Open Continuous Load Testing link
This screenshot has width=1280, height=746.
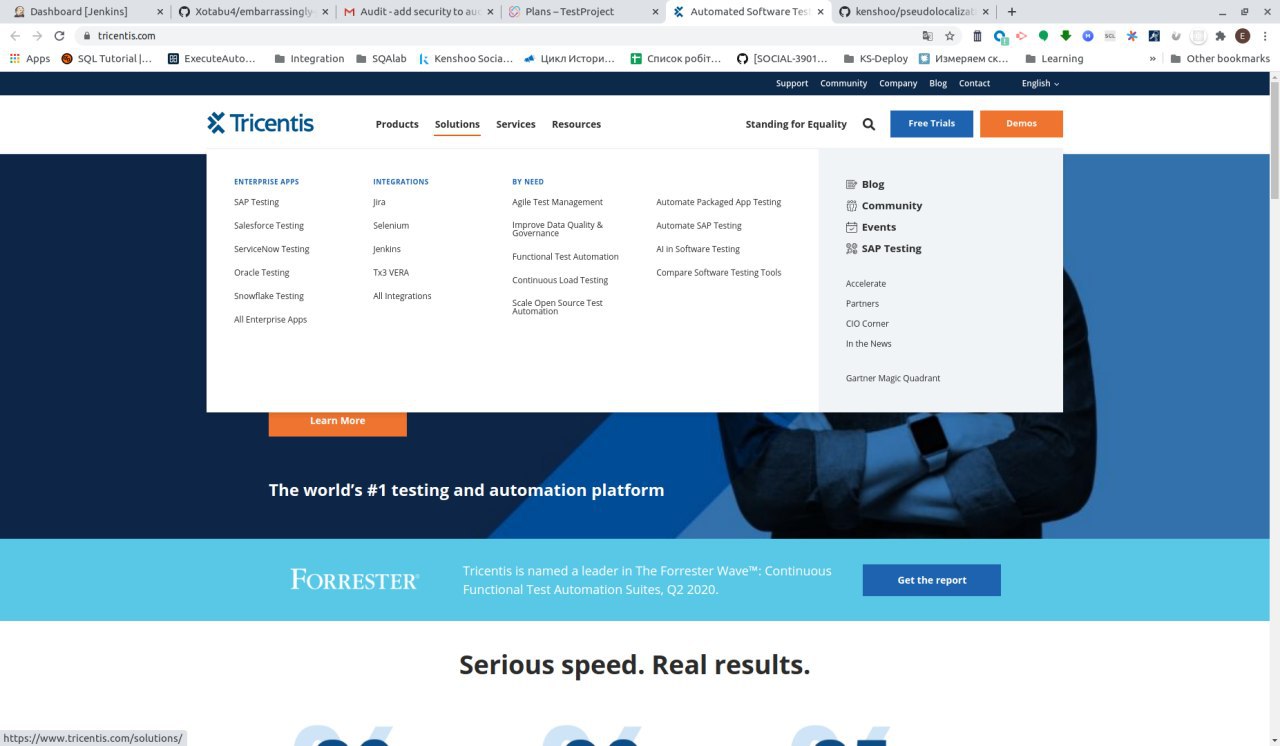click(x=560, y=280)
